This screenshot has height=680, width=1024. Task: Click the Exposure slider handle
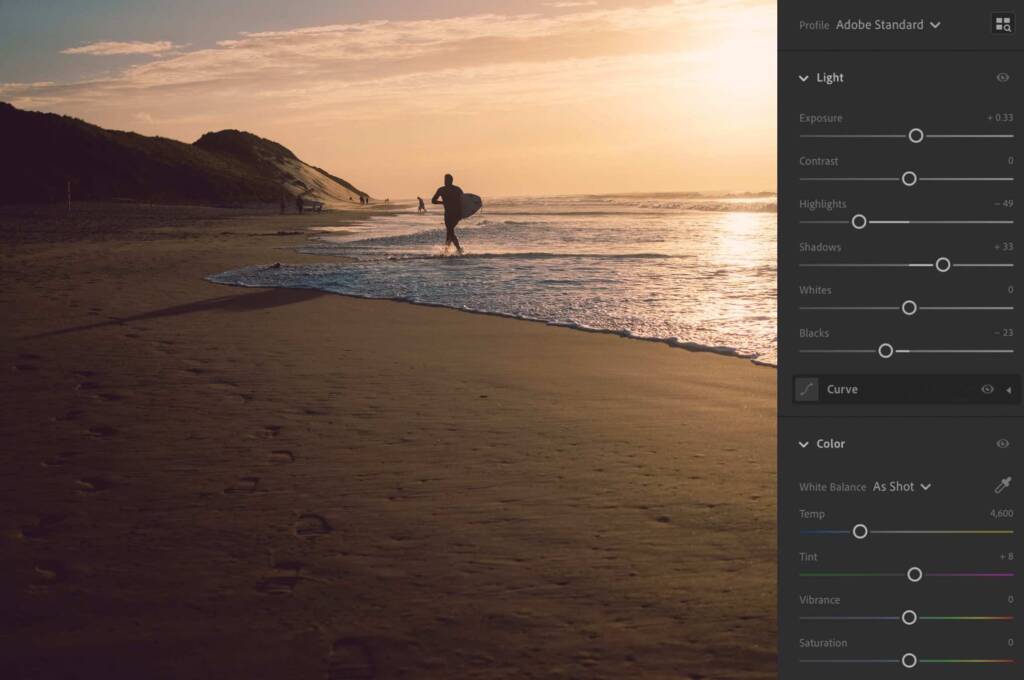click(916, 135)
